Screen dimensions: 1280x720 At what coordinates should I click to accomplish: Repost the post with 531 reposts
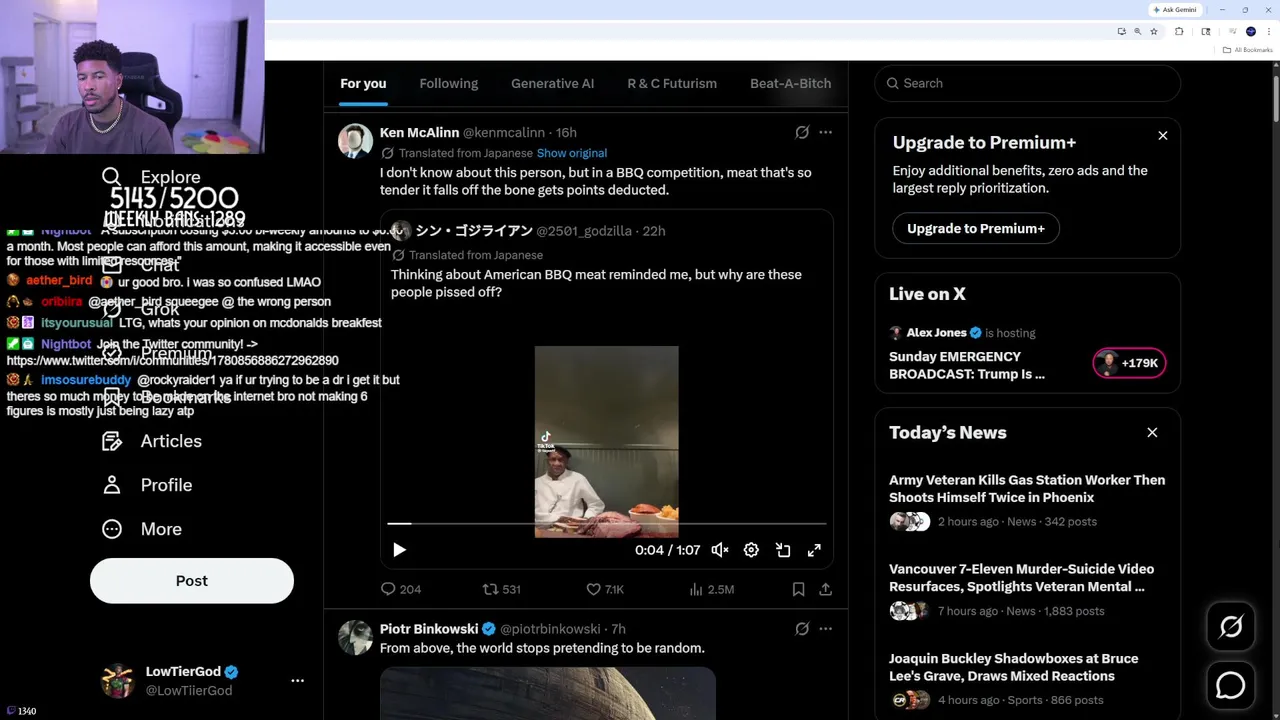[x=502, y=590]
